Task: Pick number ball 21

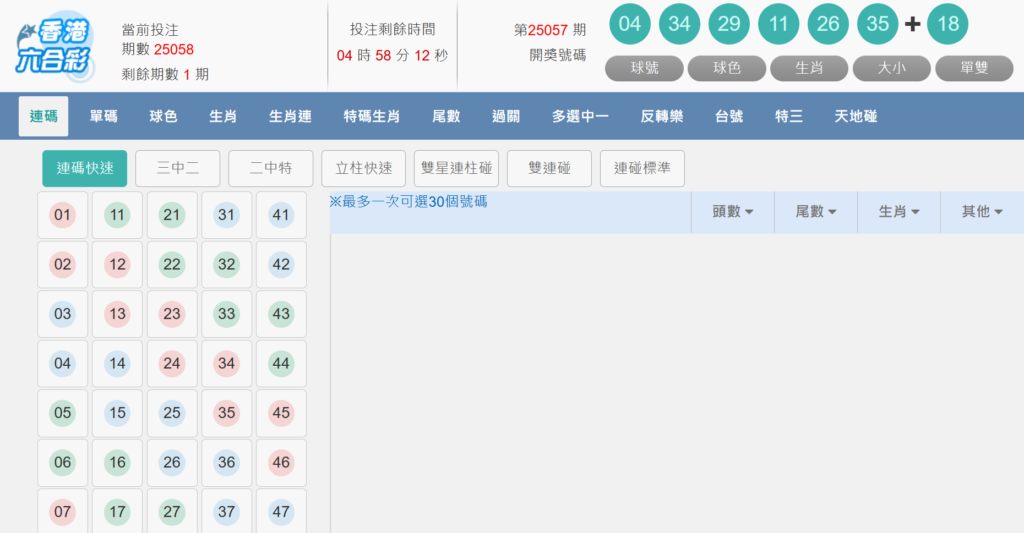Action: [x=172, y=215]
